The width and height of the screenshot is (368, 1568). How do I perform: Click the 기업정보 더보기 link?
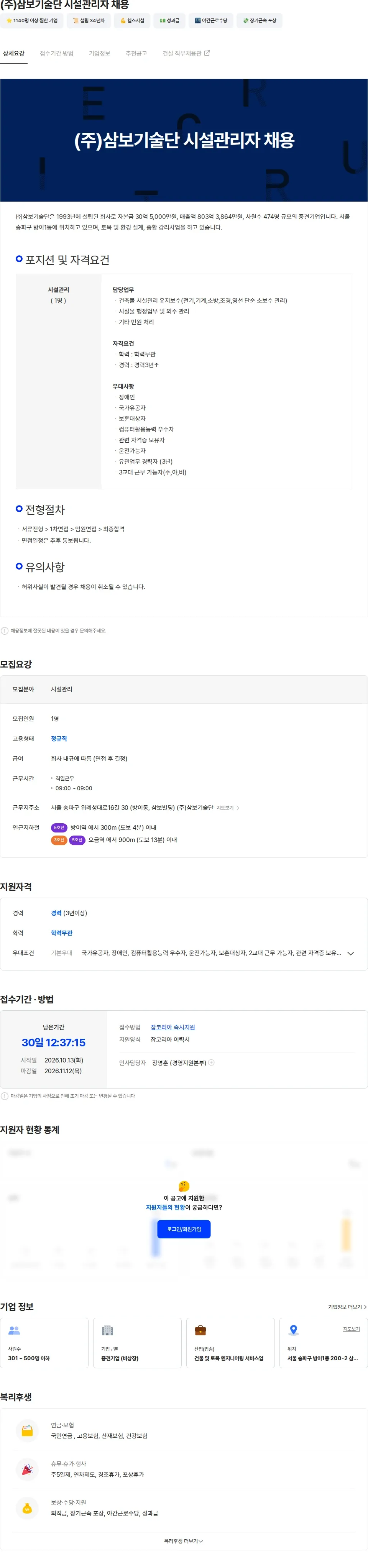347,1307
